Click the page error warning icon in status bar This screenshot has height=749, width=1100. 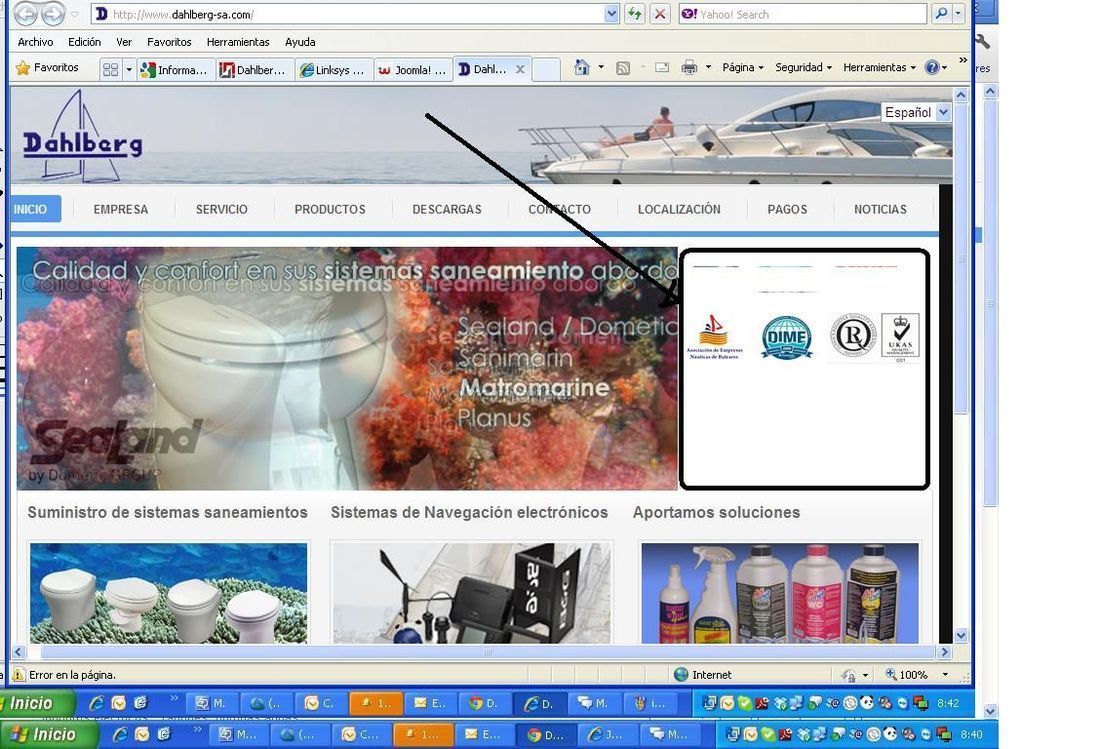point(18,675)
